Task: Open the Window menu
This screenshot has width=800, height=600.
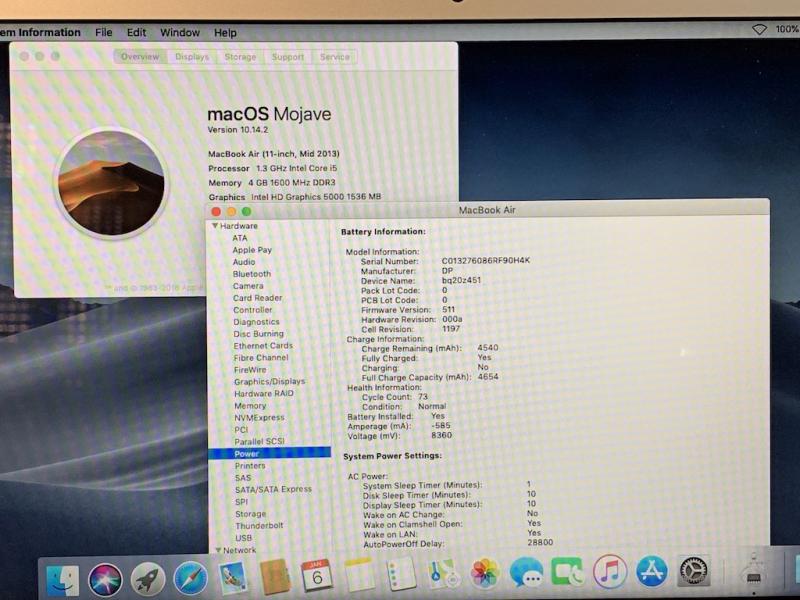Action: 180,33
